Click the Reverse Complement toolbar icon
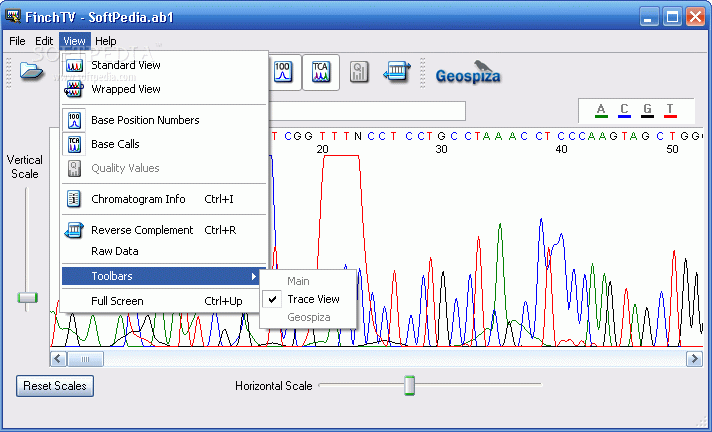The height and width of the screenshot is (432, 712). point(396,72)
